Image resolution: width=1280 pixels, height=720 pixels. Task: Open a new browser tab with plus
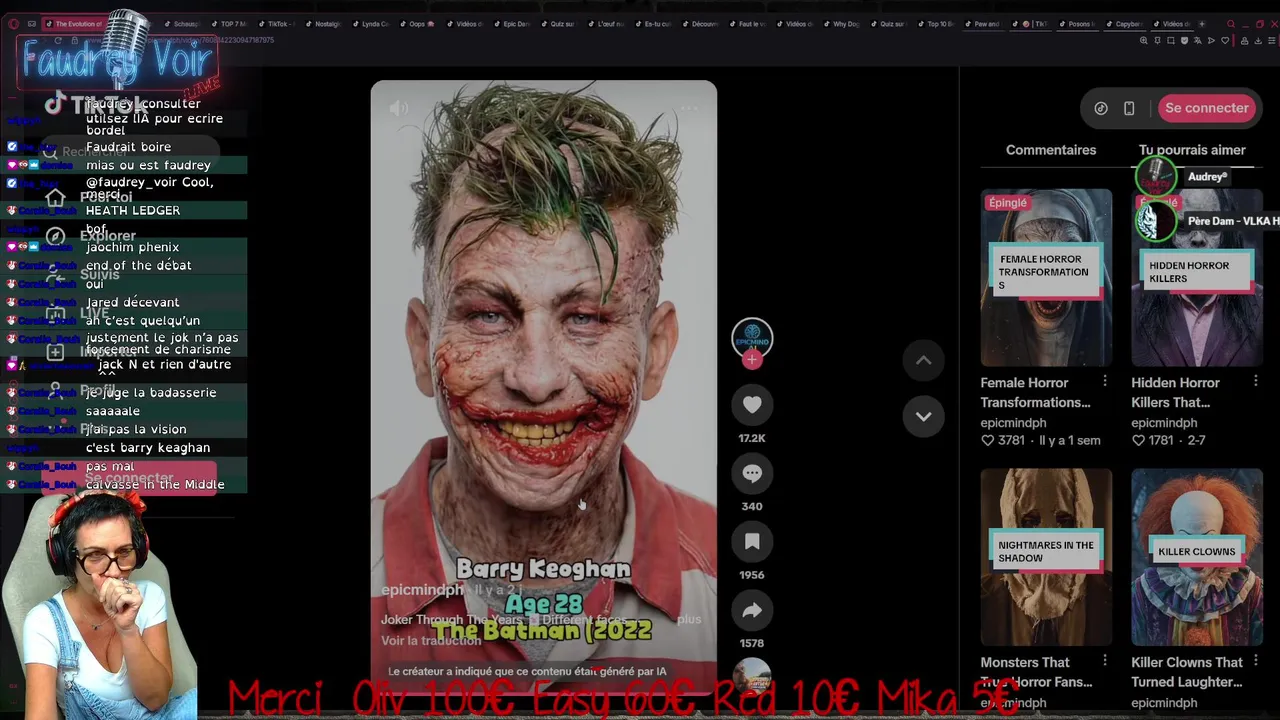1201,24
